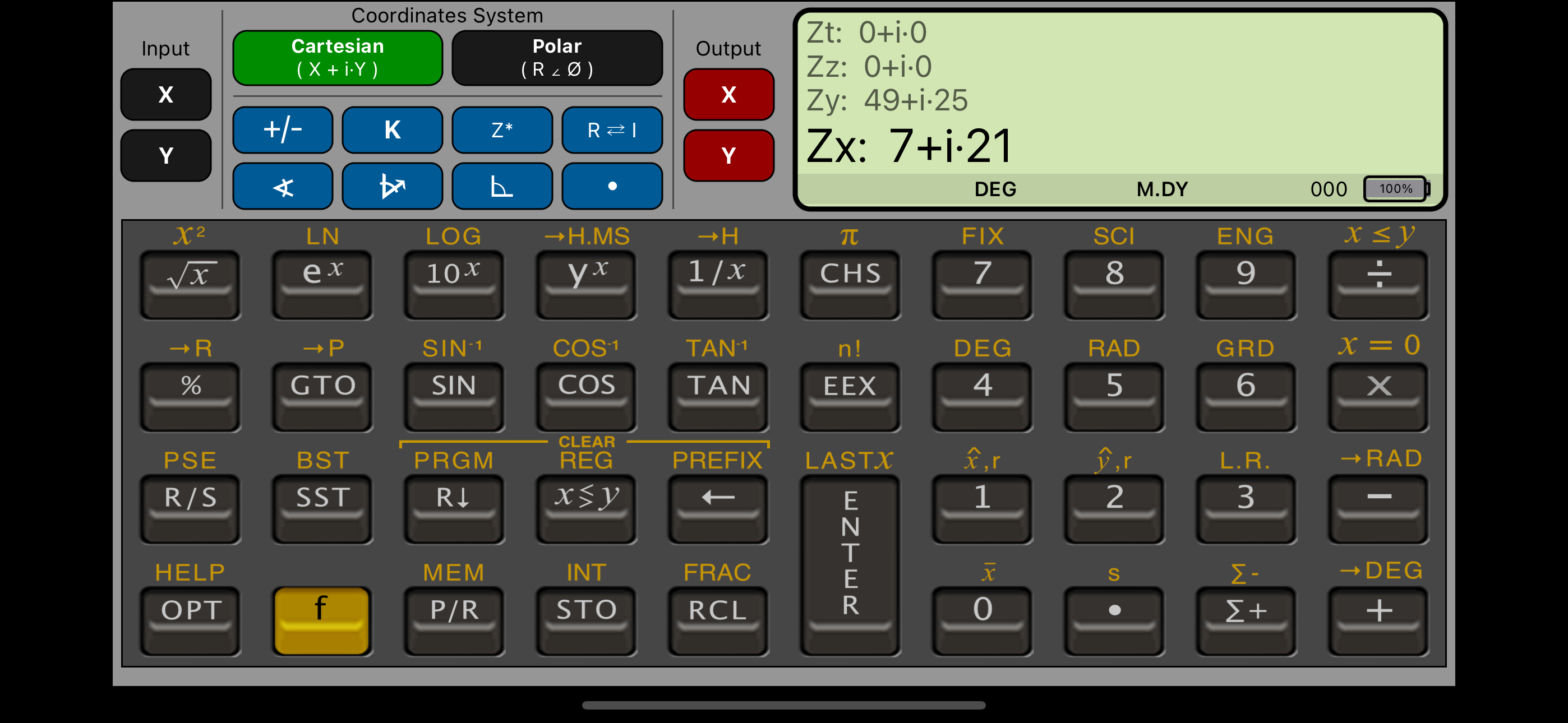Click the DEG angle mode indicator
The width and height of the screenshot is (1568, 723).
(x=995, y=189)
